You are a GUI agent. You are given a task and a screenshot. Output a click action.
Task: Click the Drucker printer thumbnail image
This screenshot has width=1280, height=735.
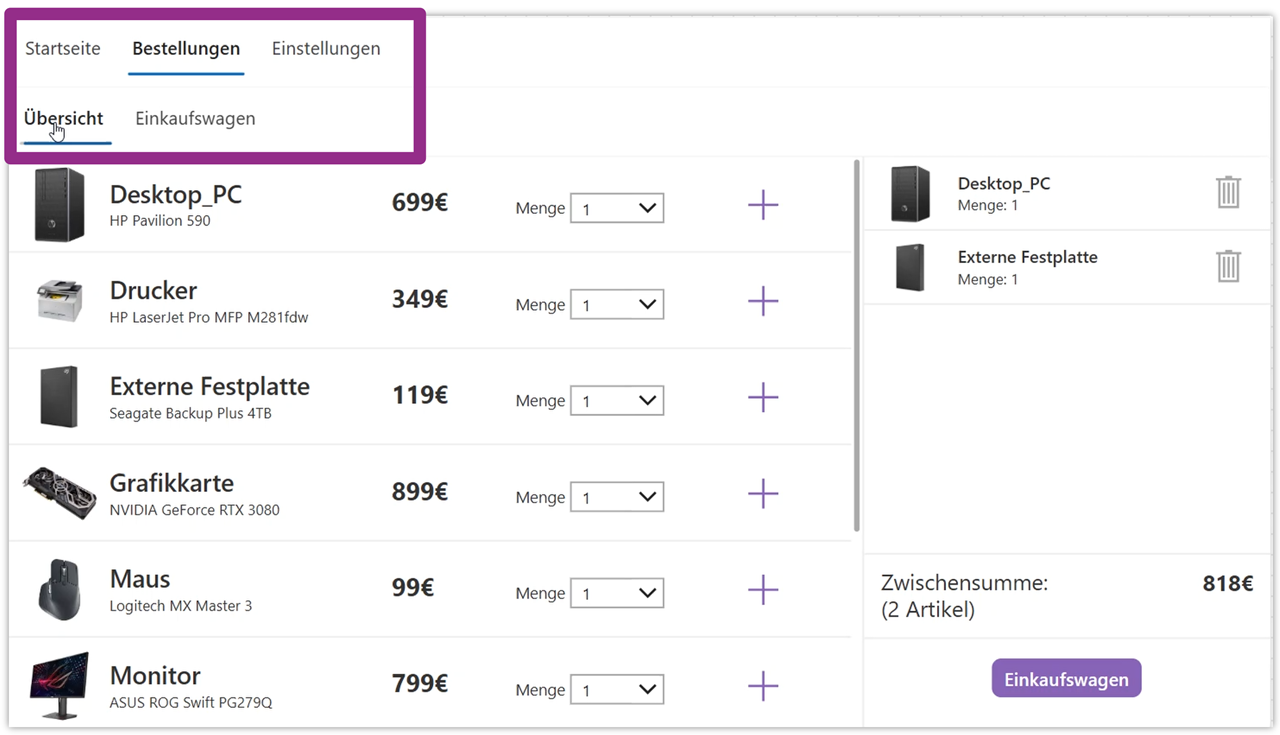tap(60, 300)
